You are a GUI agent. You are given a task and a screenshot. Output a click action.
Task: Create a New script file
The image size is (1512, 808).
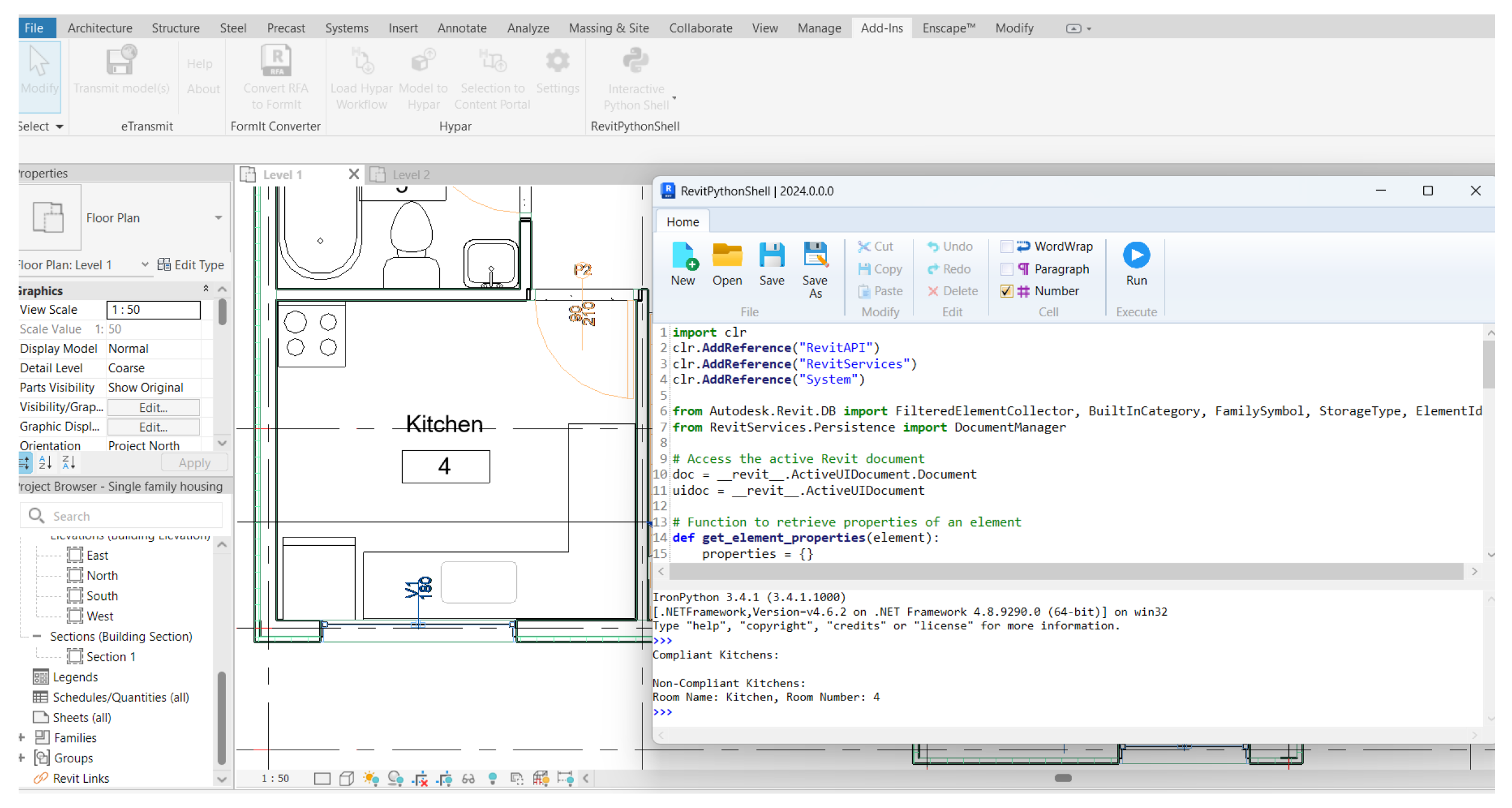[683, 257]
